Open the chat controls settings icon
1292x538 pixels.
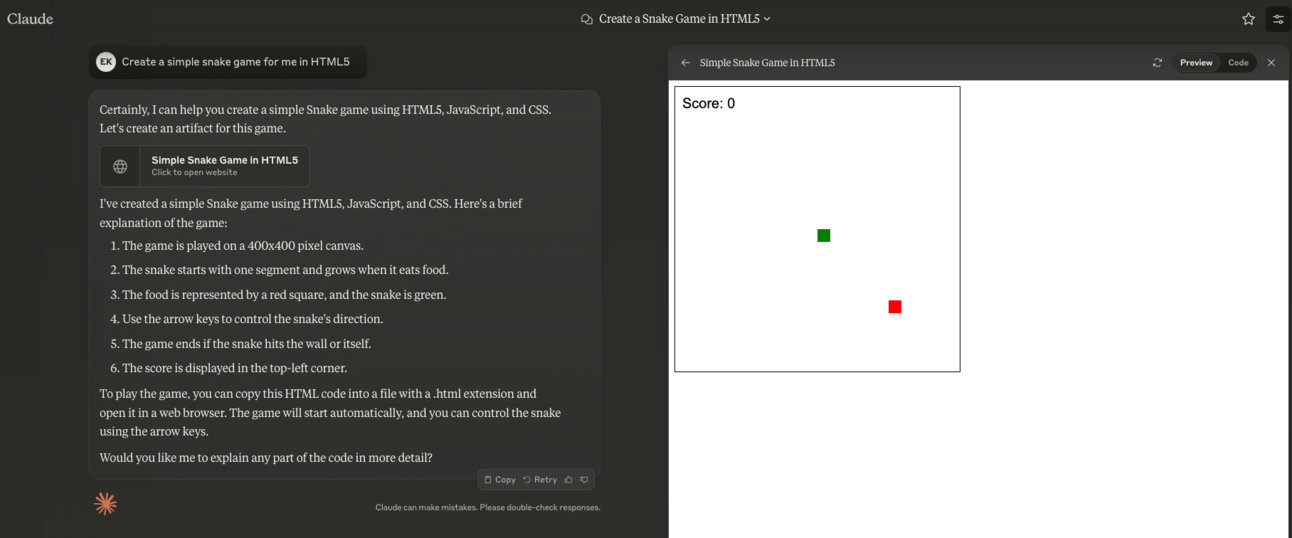pos(1278,19)
